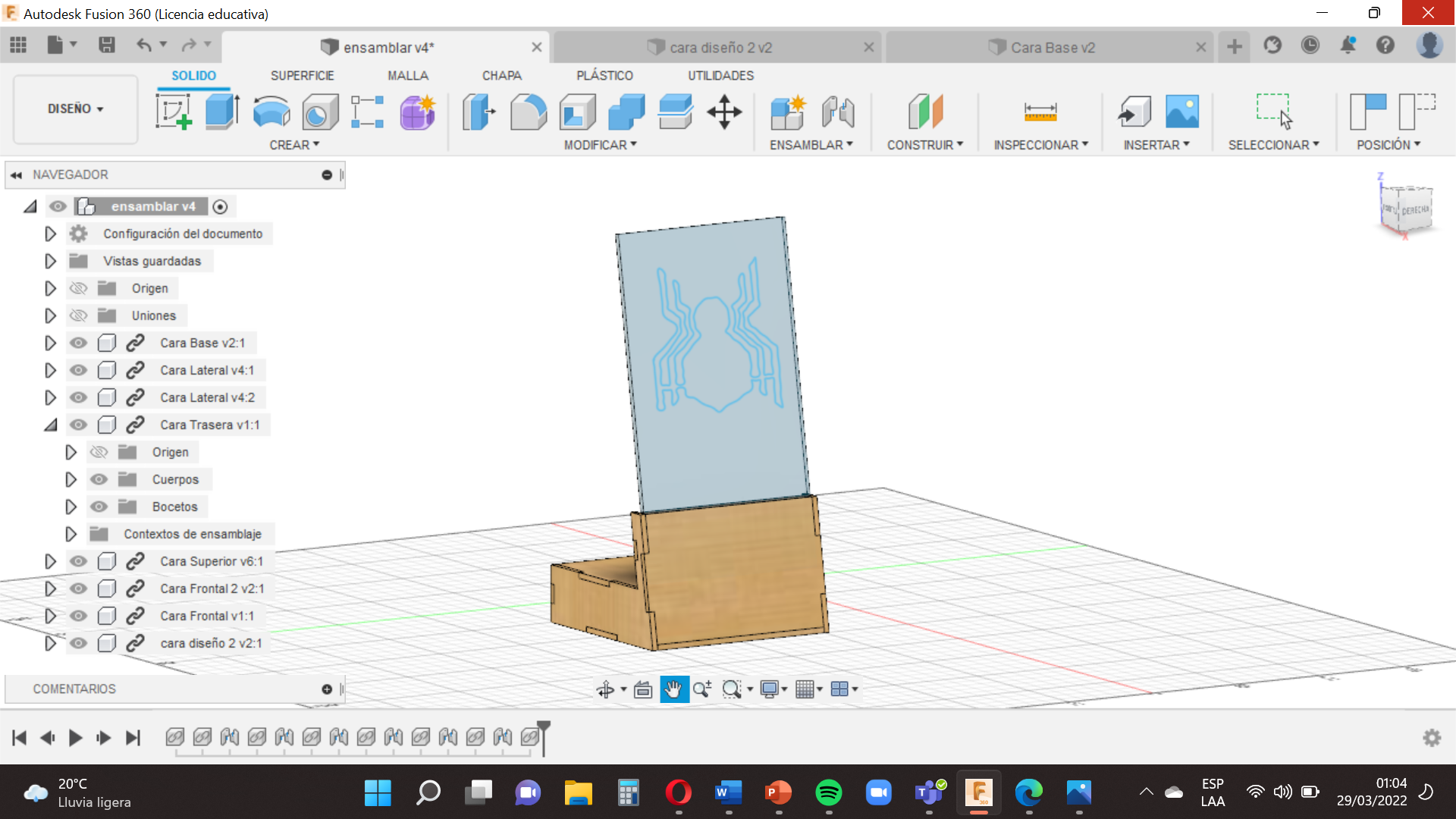Play the design timeline
Viewport: 1456px width, 819px height.
(75, 738)
